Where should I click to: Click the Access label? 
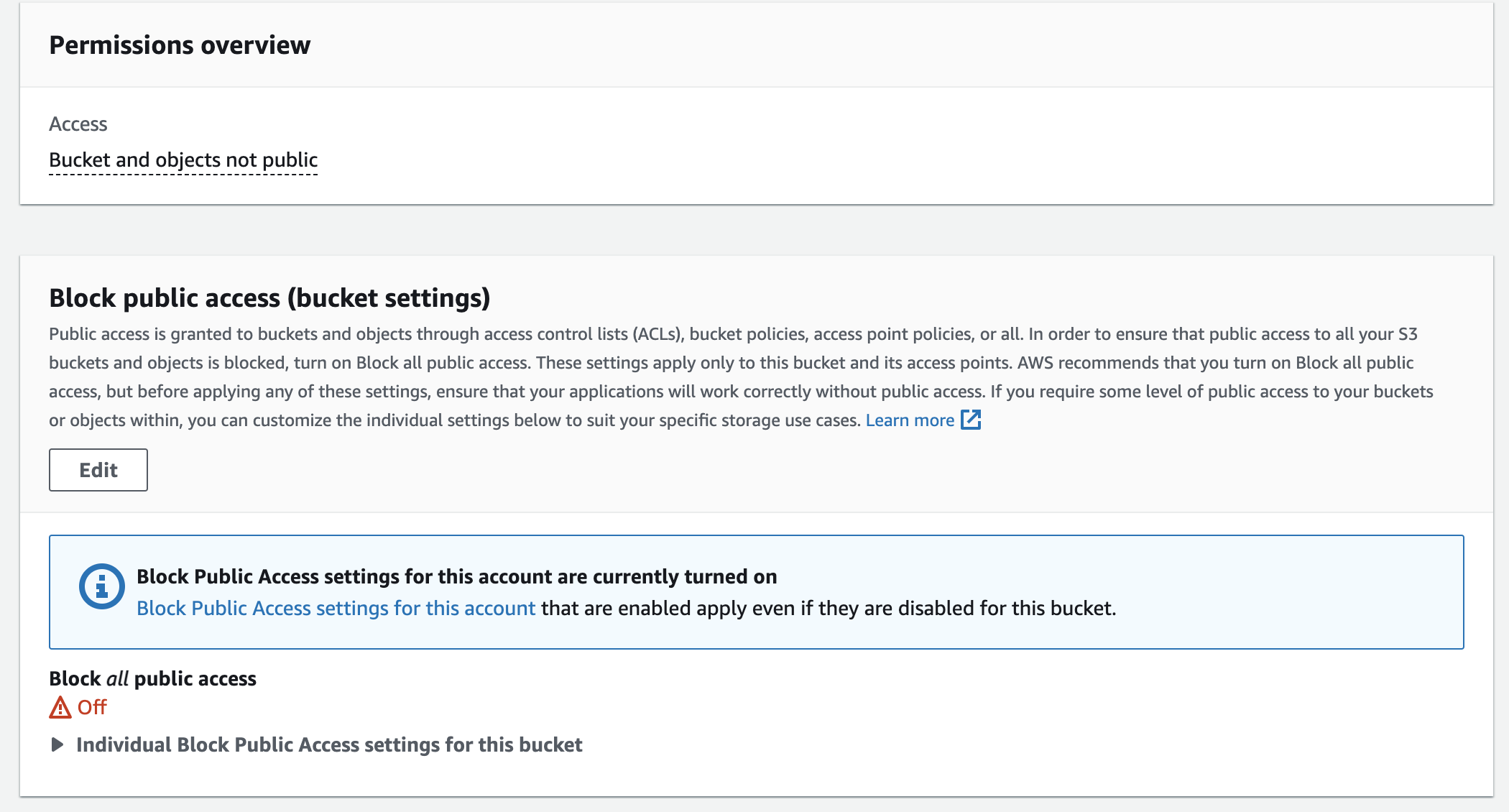[78, 124]
